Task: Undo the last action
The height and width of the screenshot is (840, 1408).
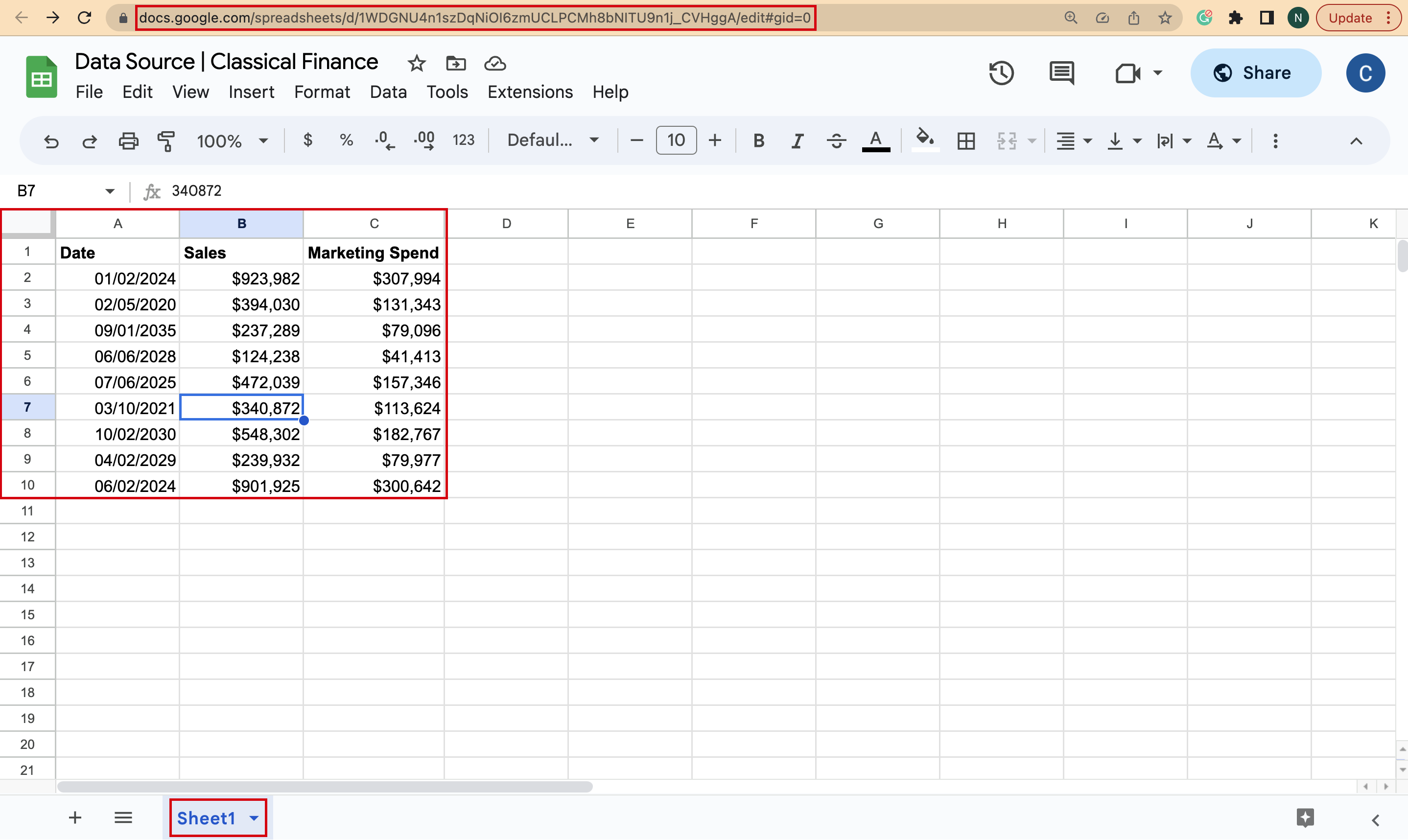Action: click(51, 140)
